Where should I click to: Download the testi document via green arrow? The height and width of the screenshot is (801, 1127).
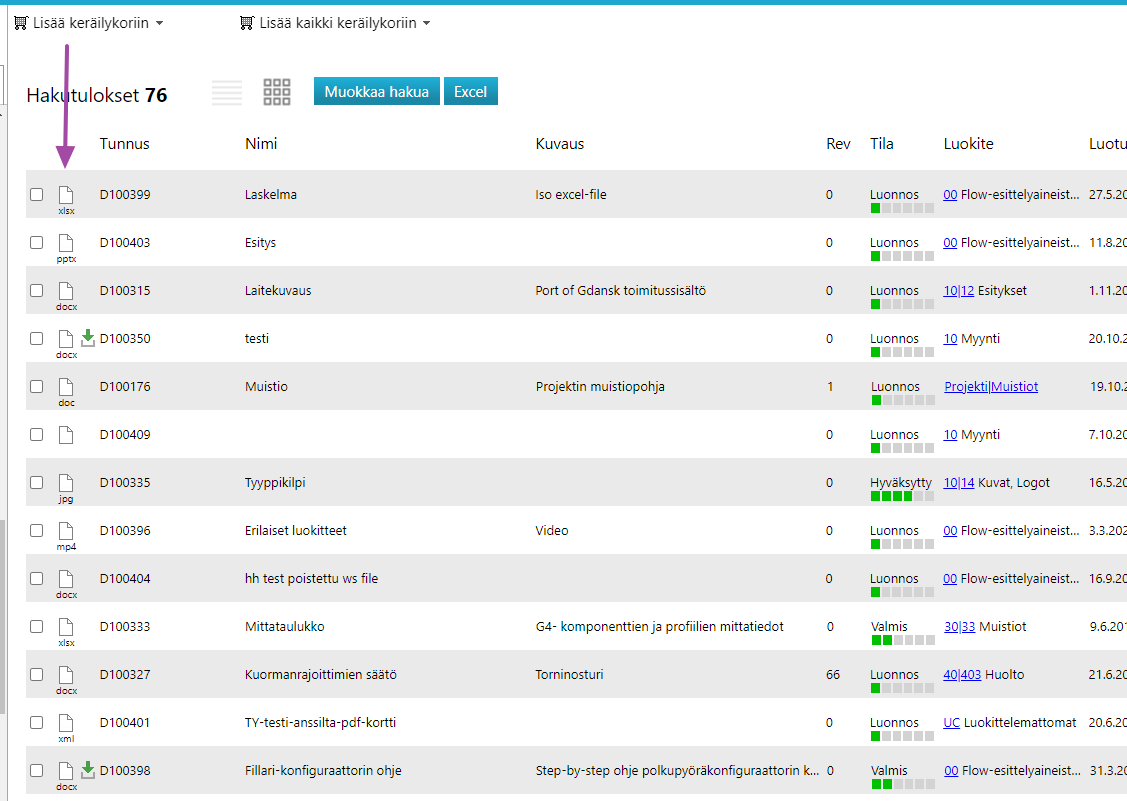(88, 338)
